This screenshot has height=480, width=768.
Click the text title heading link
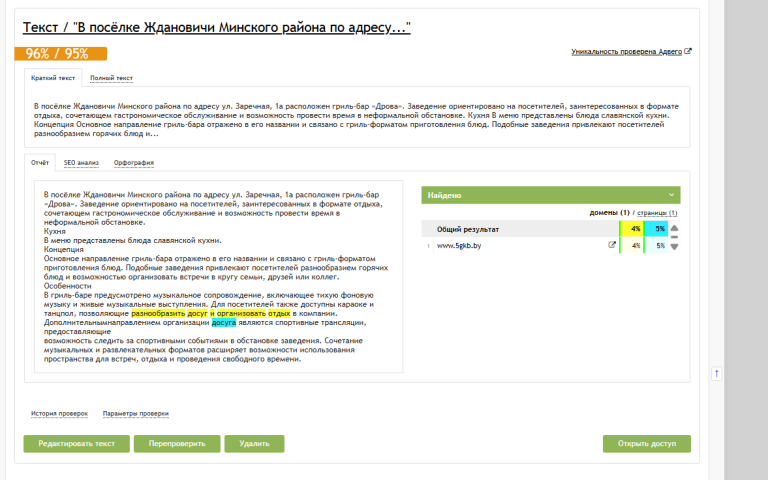[x=216, y=27]
